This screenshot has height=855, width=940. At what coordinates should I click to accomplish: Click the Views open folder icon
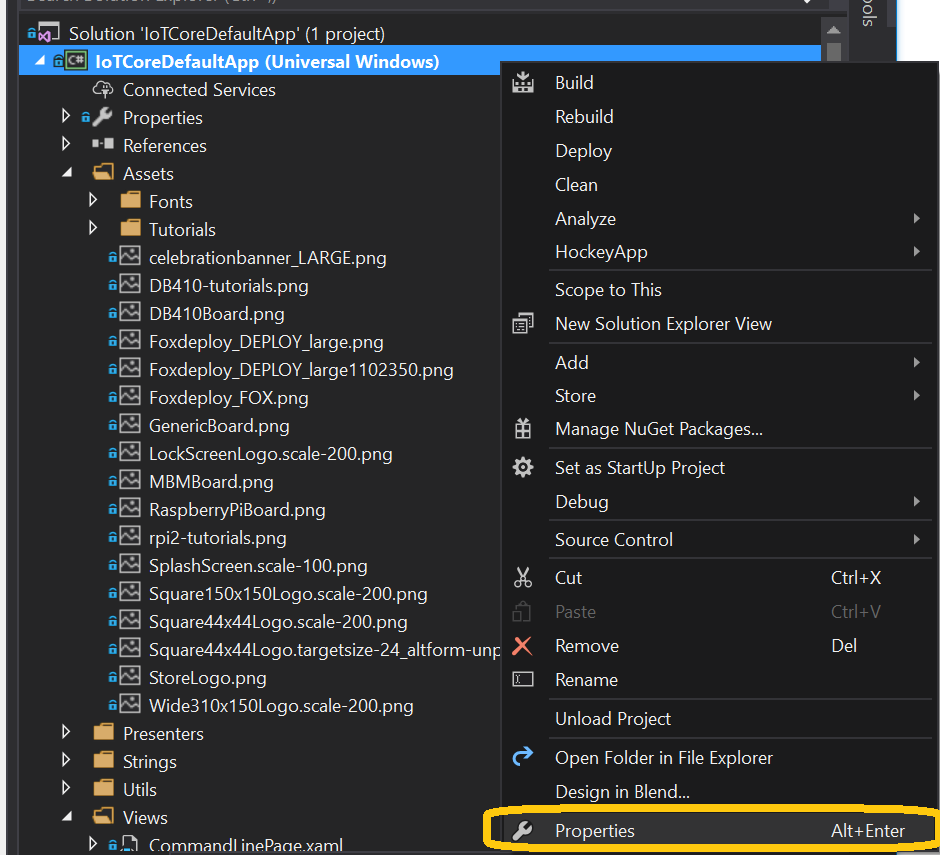coord(103,816)
